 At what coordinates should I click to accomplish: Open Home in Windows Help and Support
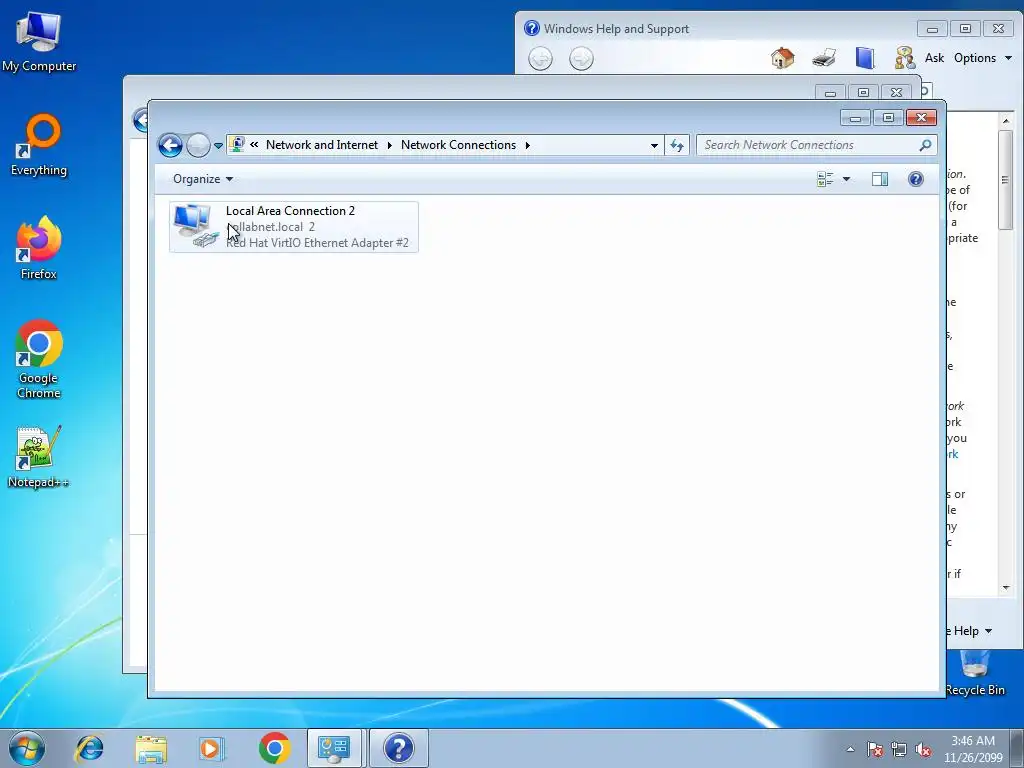(x=782, y=58)
